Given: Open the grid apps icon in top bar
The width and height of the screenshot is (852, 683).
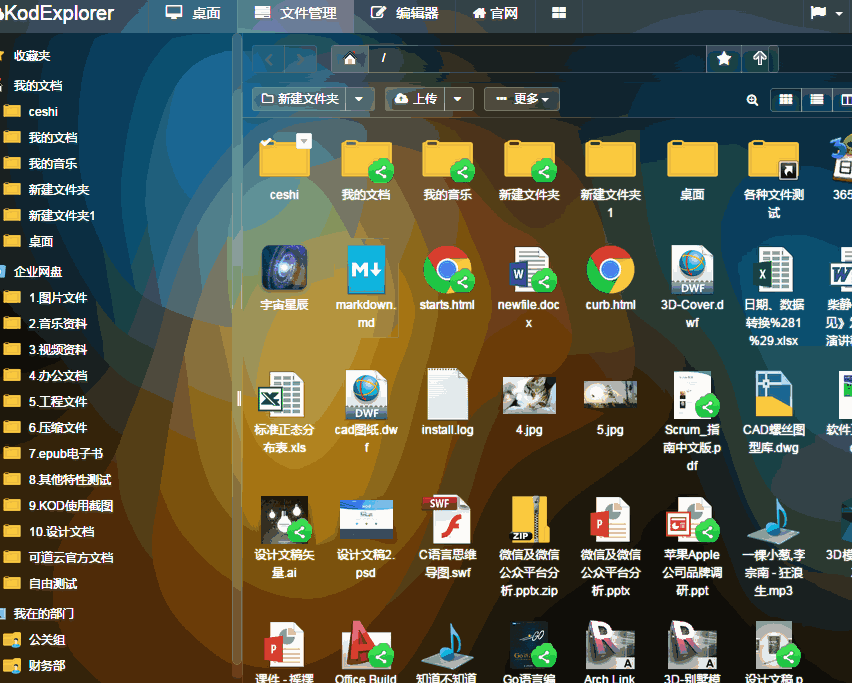Looking at the screenshot, I should pos(559,13).
